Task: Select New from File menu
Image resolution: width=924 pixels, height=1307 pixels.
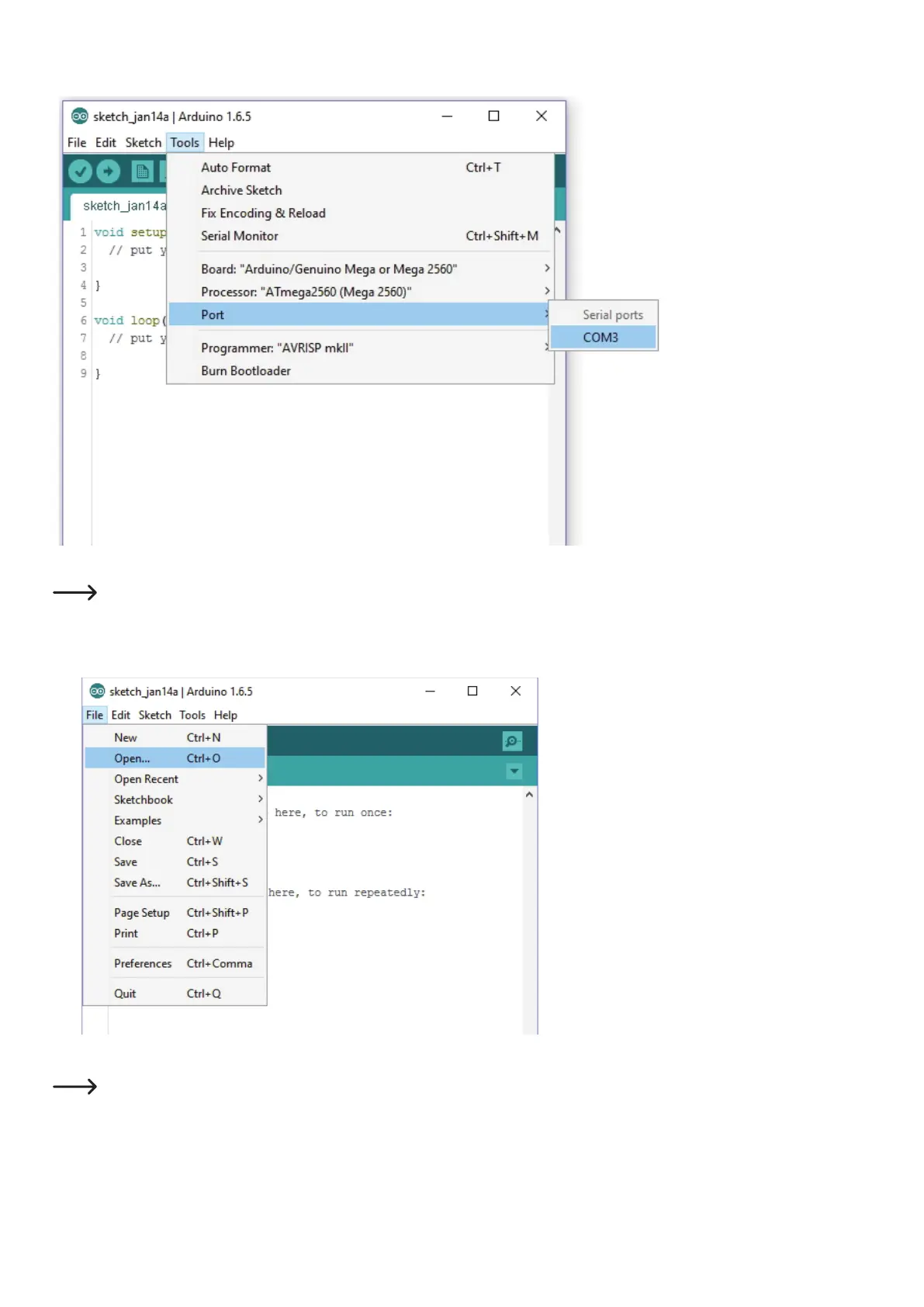Action: click(x=175, y=737)
